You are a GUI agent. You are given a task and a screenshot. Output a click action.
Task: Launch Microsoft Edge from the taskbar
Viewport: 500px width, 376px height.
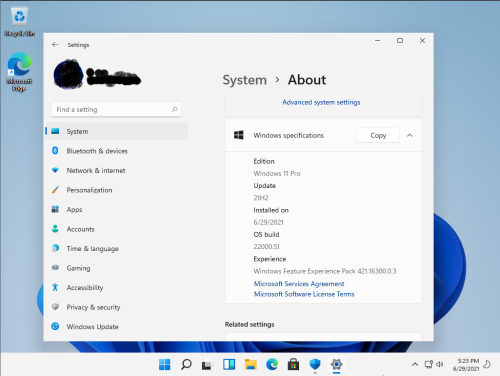(x=272, y=364)
